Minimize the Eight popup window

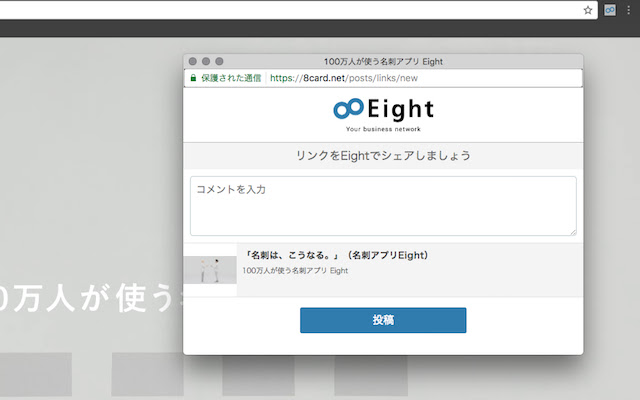(x=206, y=61)
